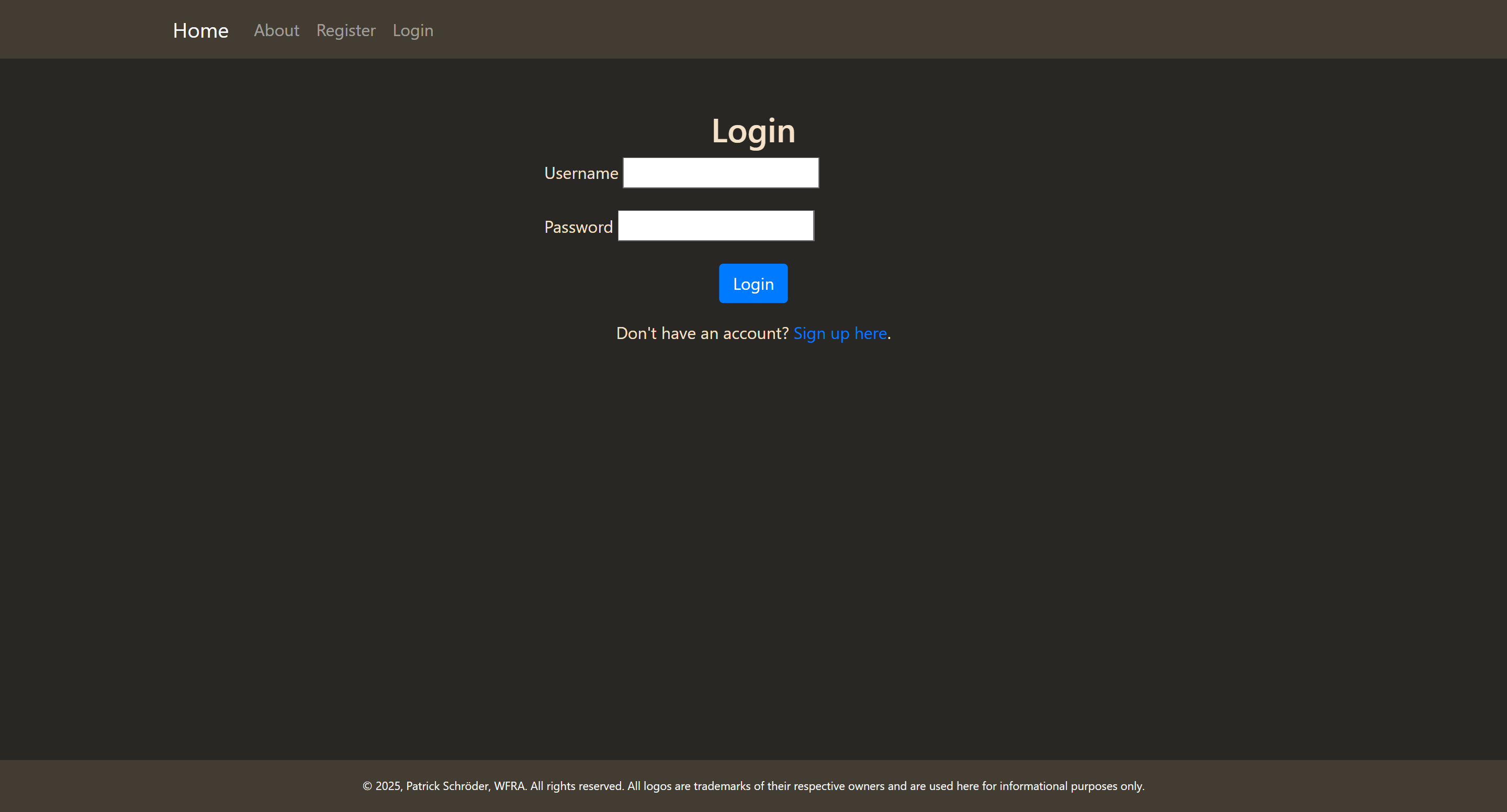Open the Home link in navbar
The width and height of the screenshot is (1507, 812).
200,30
